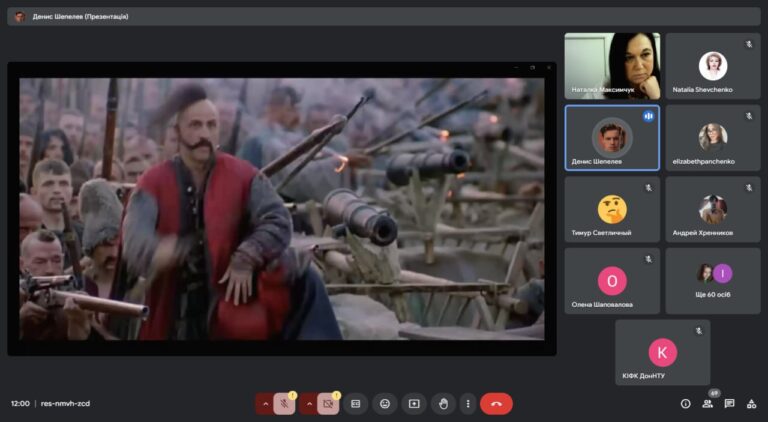Click the participant count badge above people icon
Image resolution: width=768 pixels, height=422 pixels.
point(714,393)
